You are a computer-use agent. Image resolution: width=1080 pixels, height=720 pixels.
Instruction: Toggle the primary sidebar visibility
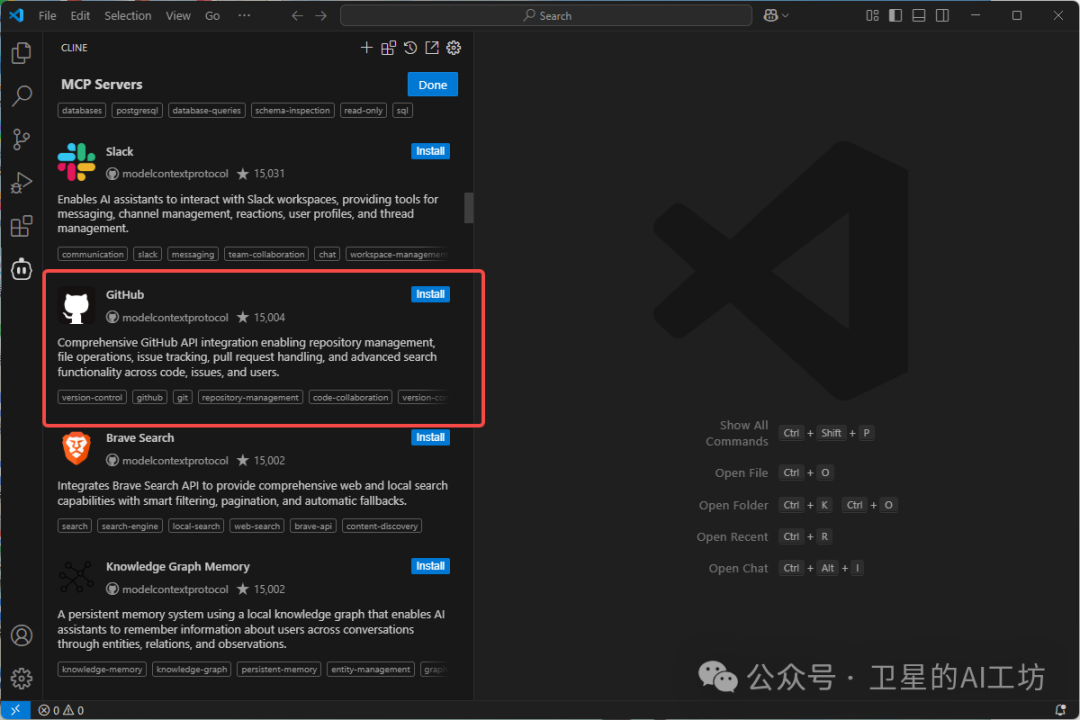point(895,15)
